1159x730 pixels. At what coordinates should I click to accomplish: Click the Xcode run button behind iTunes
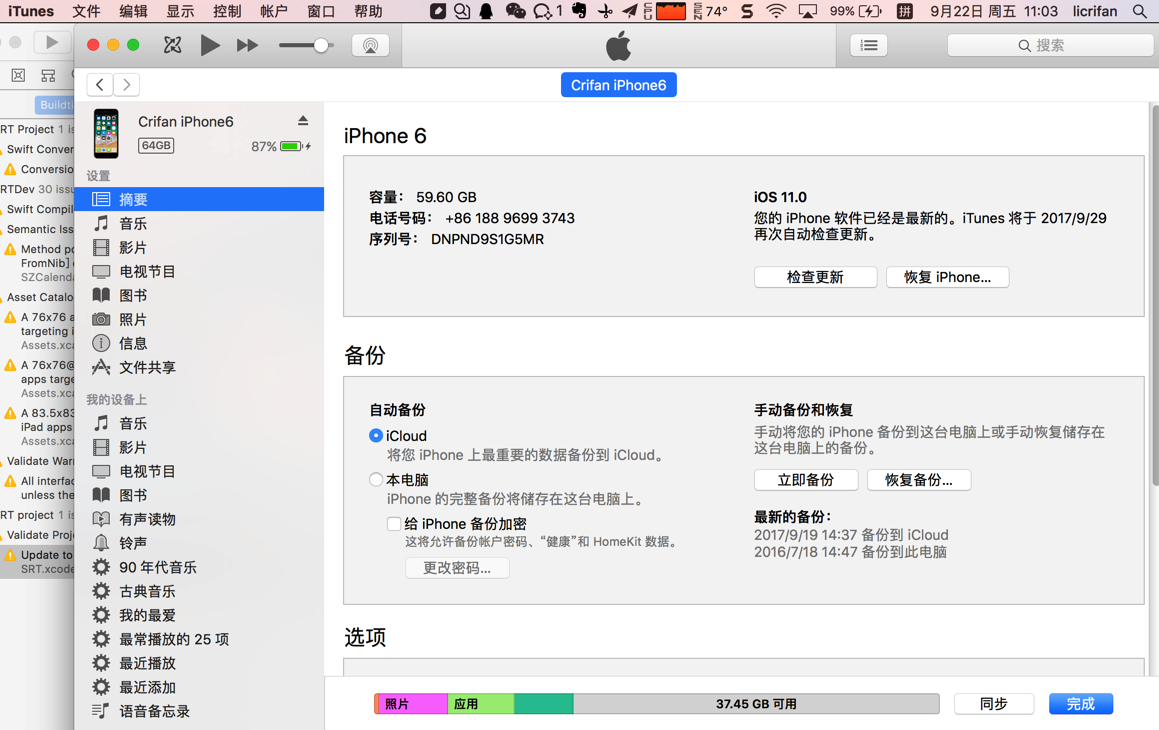[52, 43]
